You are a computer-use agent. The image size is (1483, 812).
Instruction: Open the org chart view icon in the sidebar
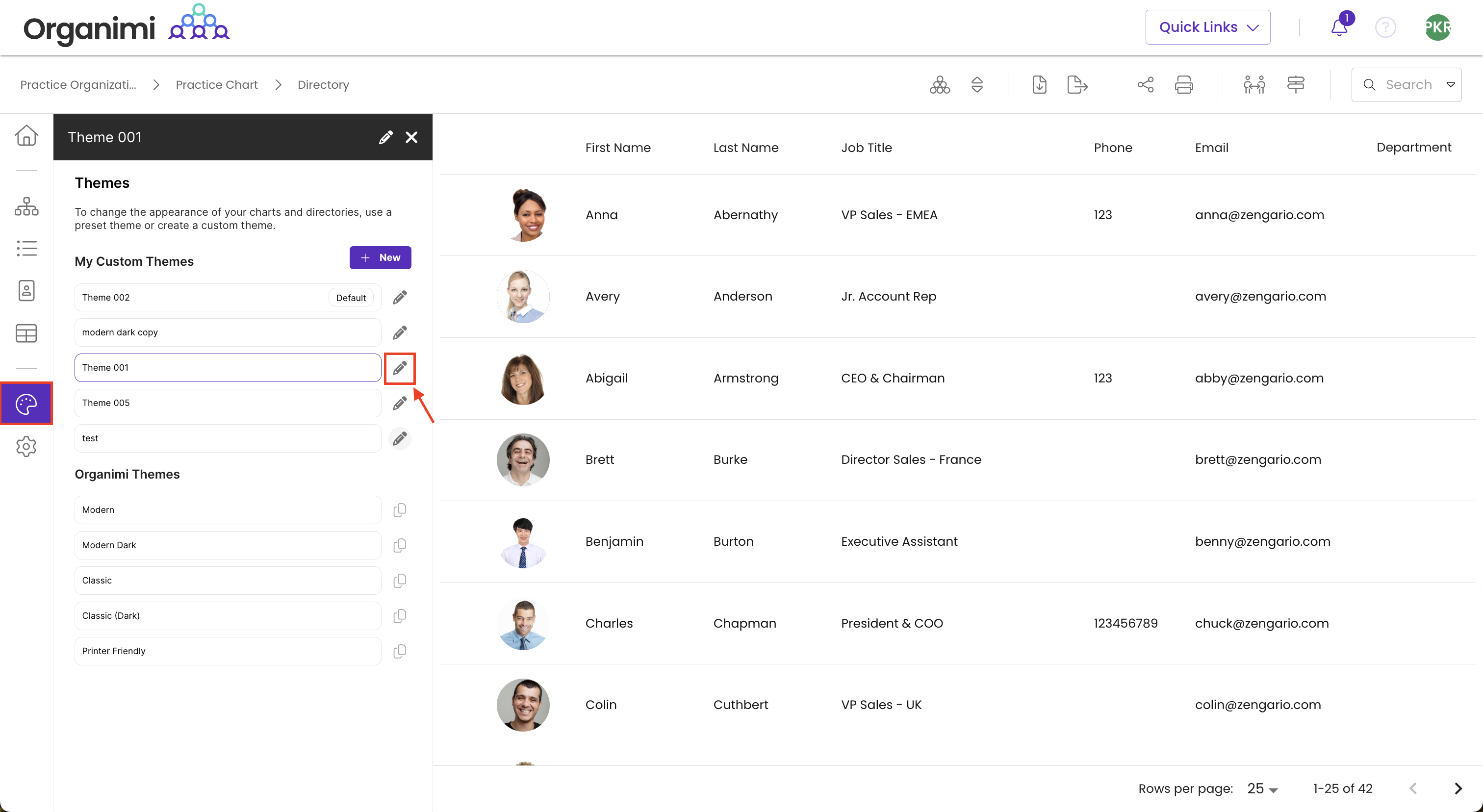(26, 206)
